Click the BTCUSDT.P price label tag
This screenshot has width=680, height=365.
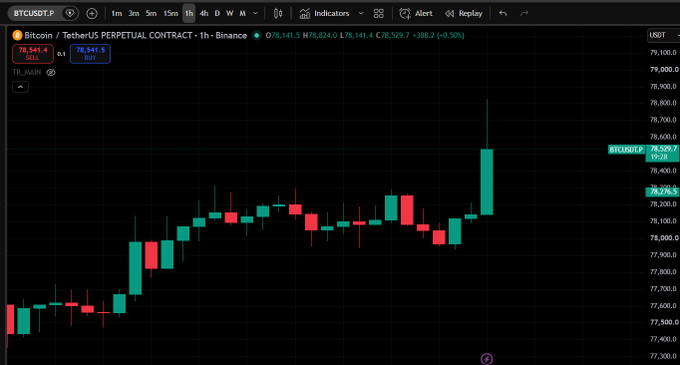626,150
